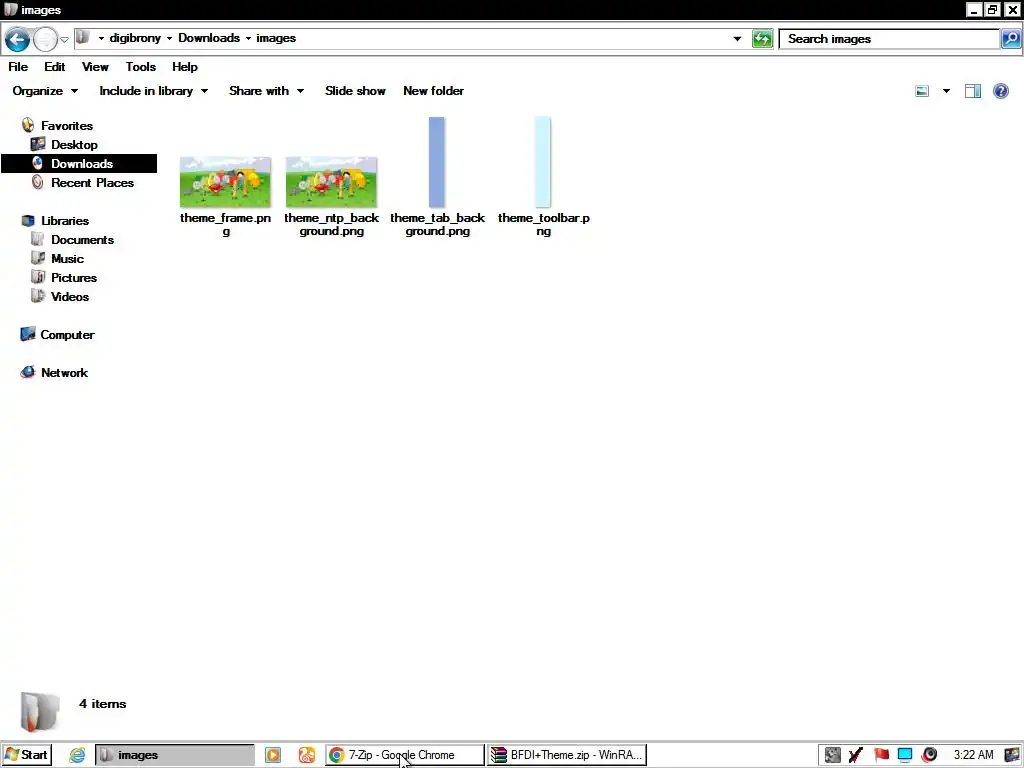Open the Help menu
The image size is (1024, 768).
(185, 67)
